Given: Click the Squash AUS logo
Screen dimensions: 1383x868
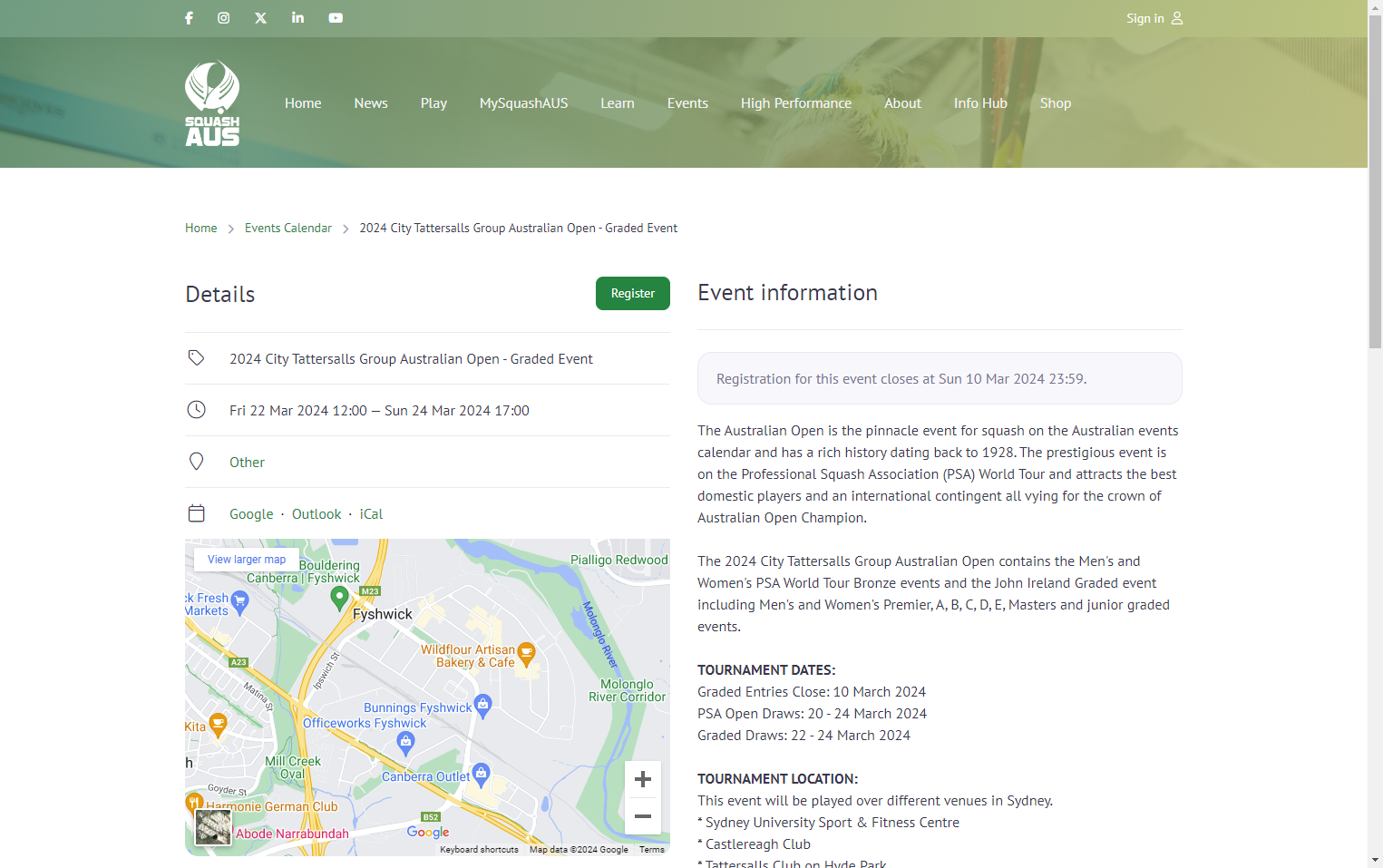Looking at the screenshot, I should click(212, 103).
